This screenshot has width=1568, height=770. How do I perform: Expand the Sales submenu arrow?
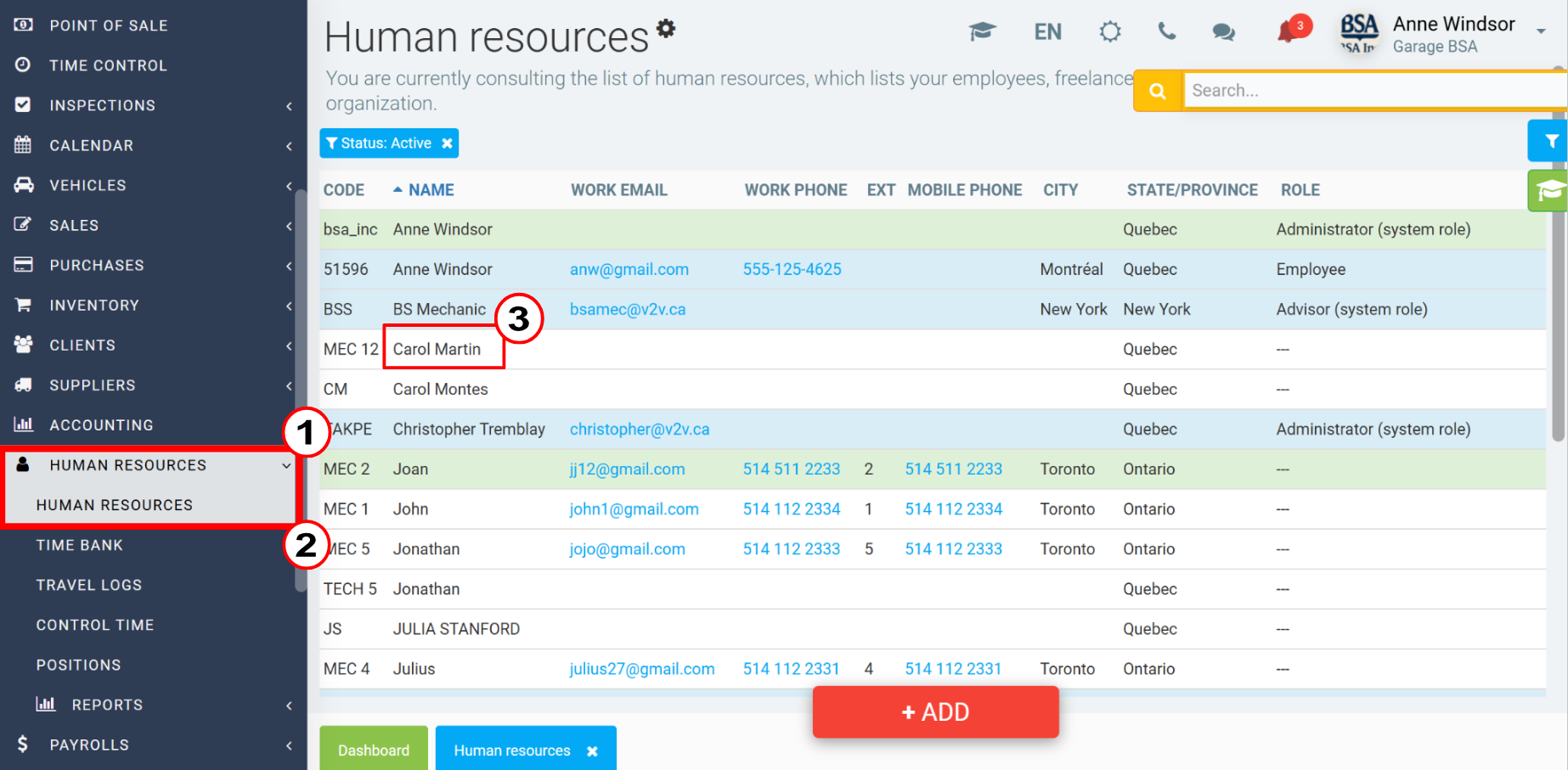coord(289,226)
